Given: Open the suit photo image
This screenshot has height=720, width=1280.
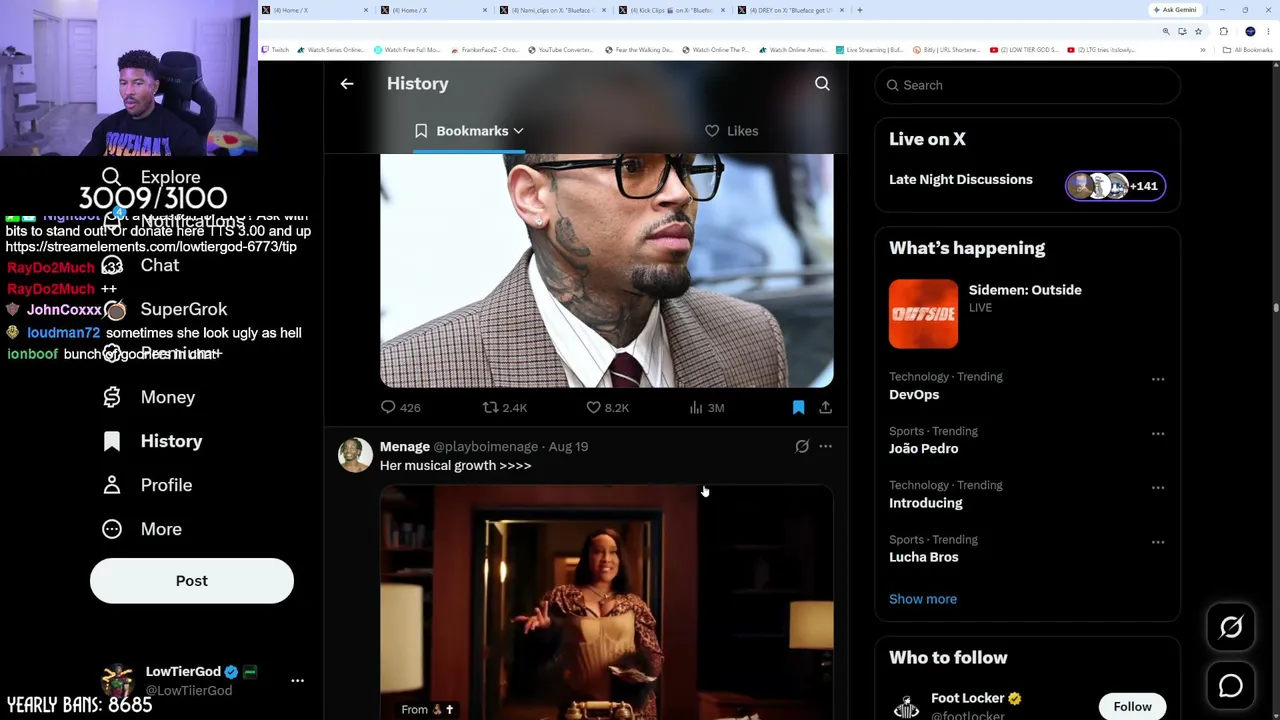Looking at the screenshot, I should pos(606,270).
